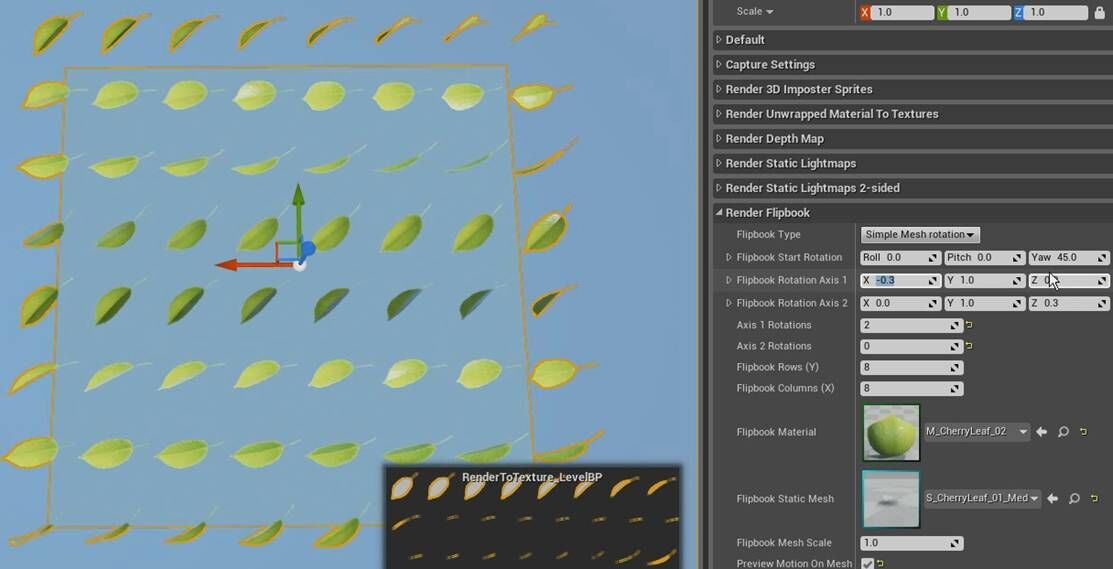Click Rotation Axis 1 Y field
The height and width of the screenshot is (569, 1113).
pos(985,280)
